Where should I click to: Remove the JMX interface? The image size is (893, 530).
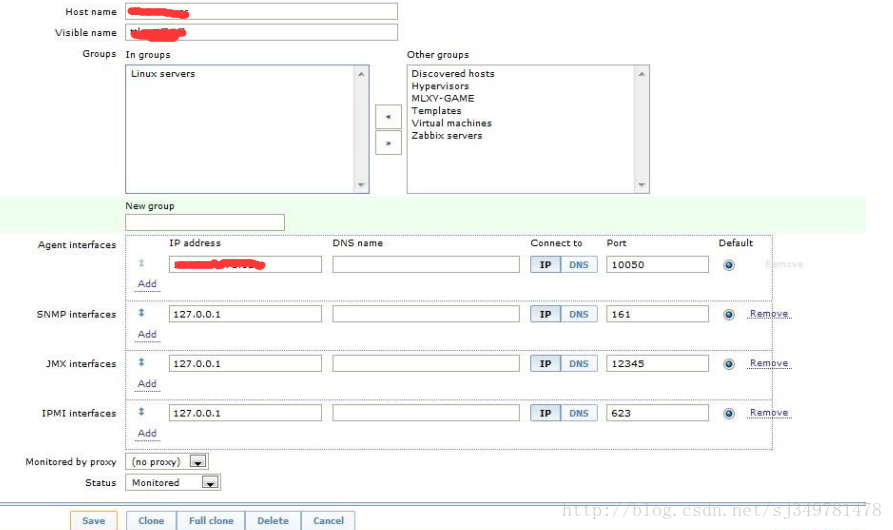(769, 363)
